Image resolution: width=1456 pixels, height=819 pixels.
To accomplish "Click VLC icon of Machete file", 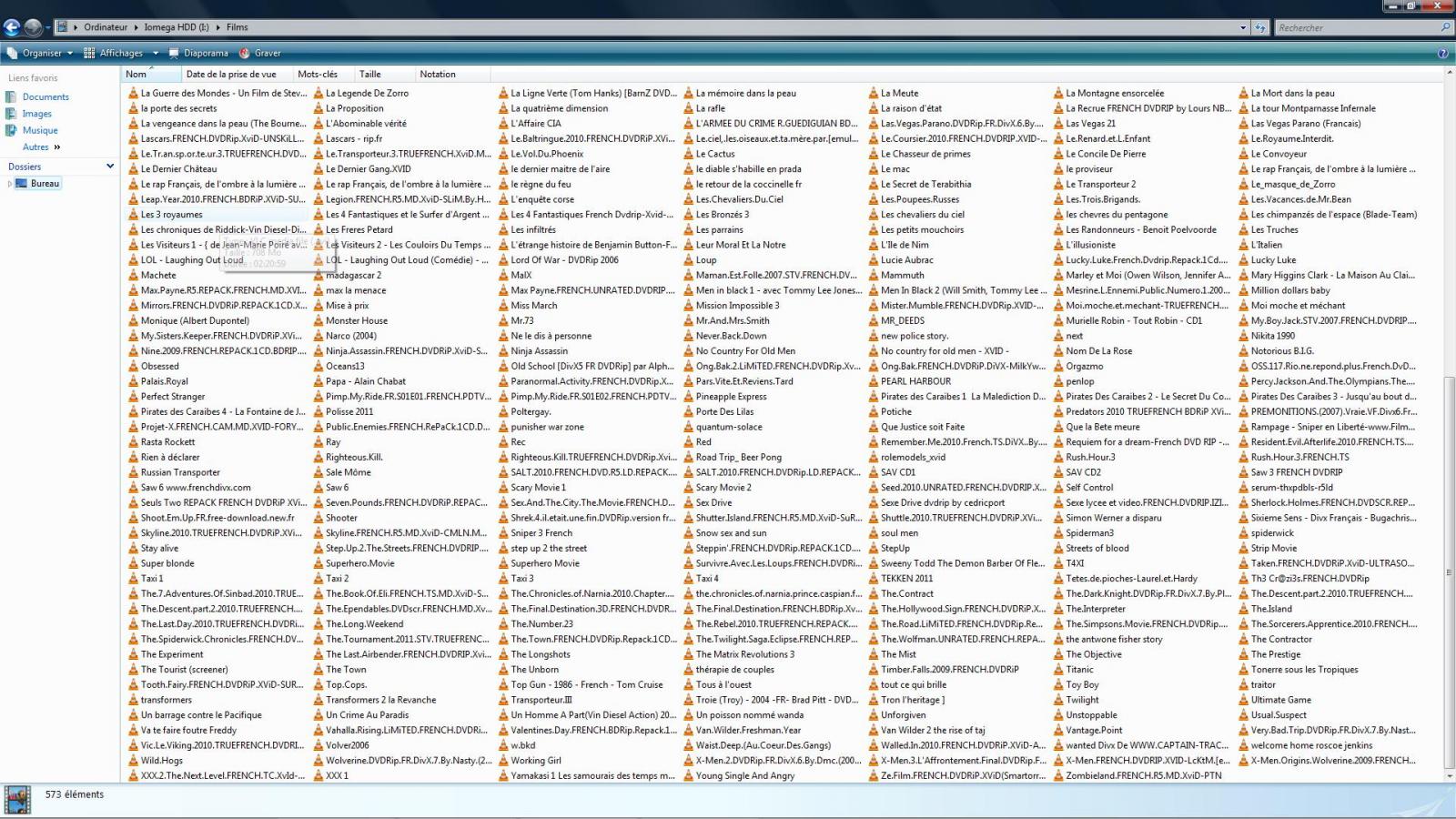I will pos(133,275).
